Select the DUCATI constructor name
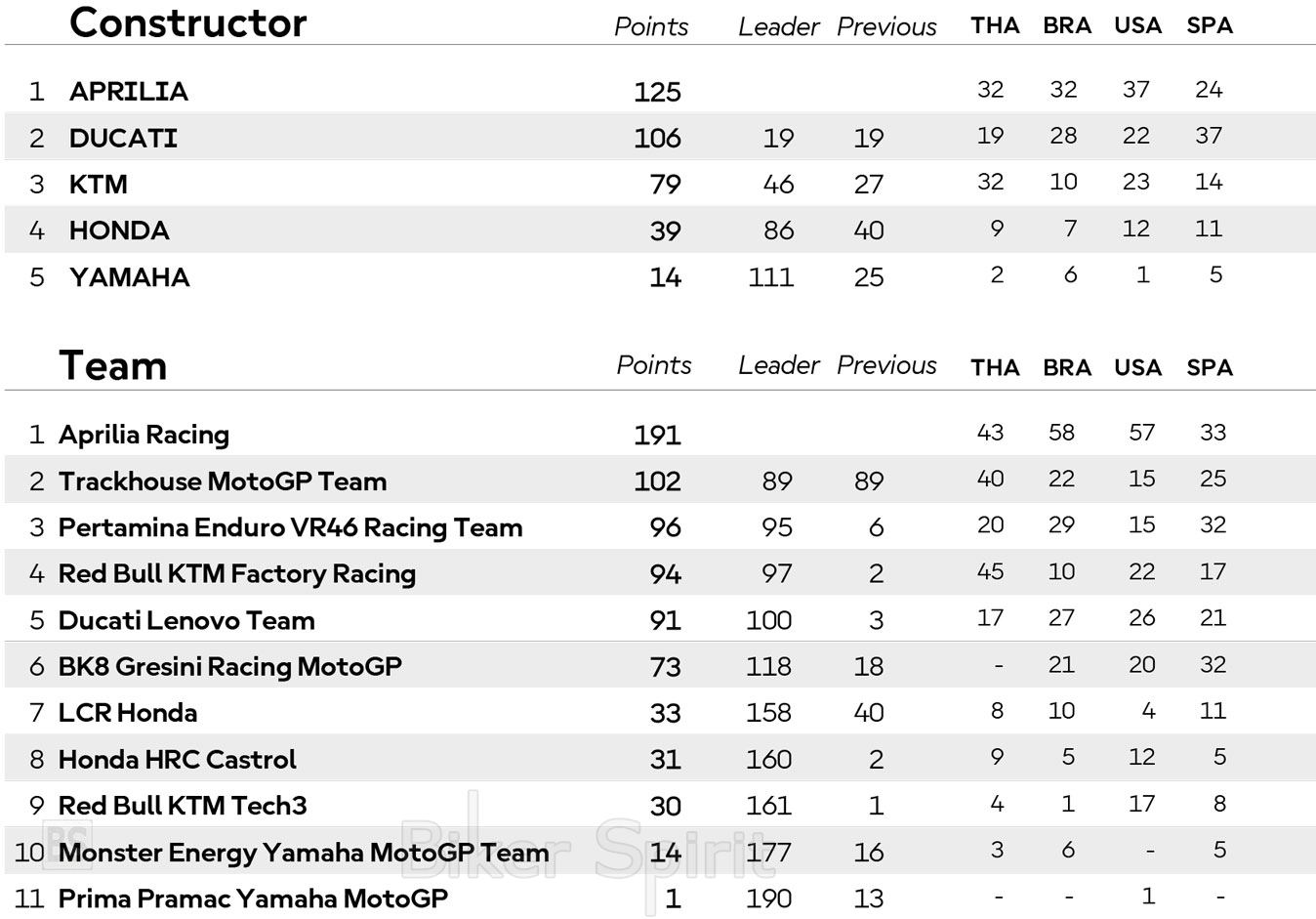The image size is (1316, 919). 123,138
